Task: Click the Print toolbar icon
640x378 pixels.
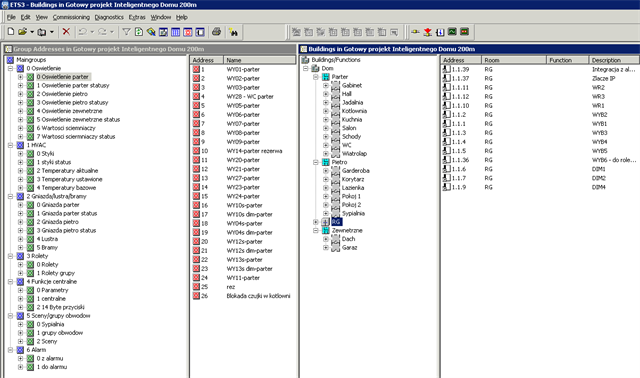Action: pos(216,32)
